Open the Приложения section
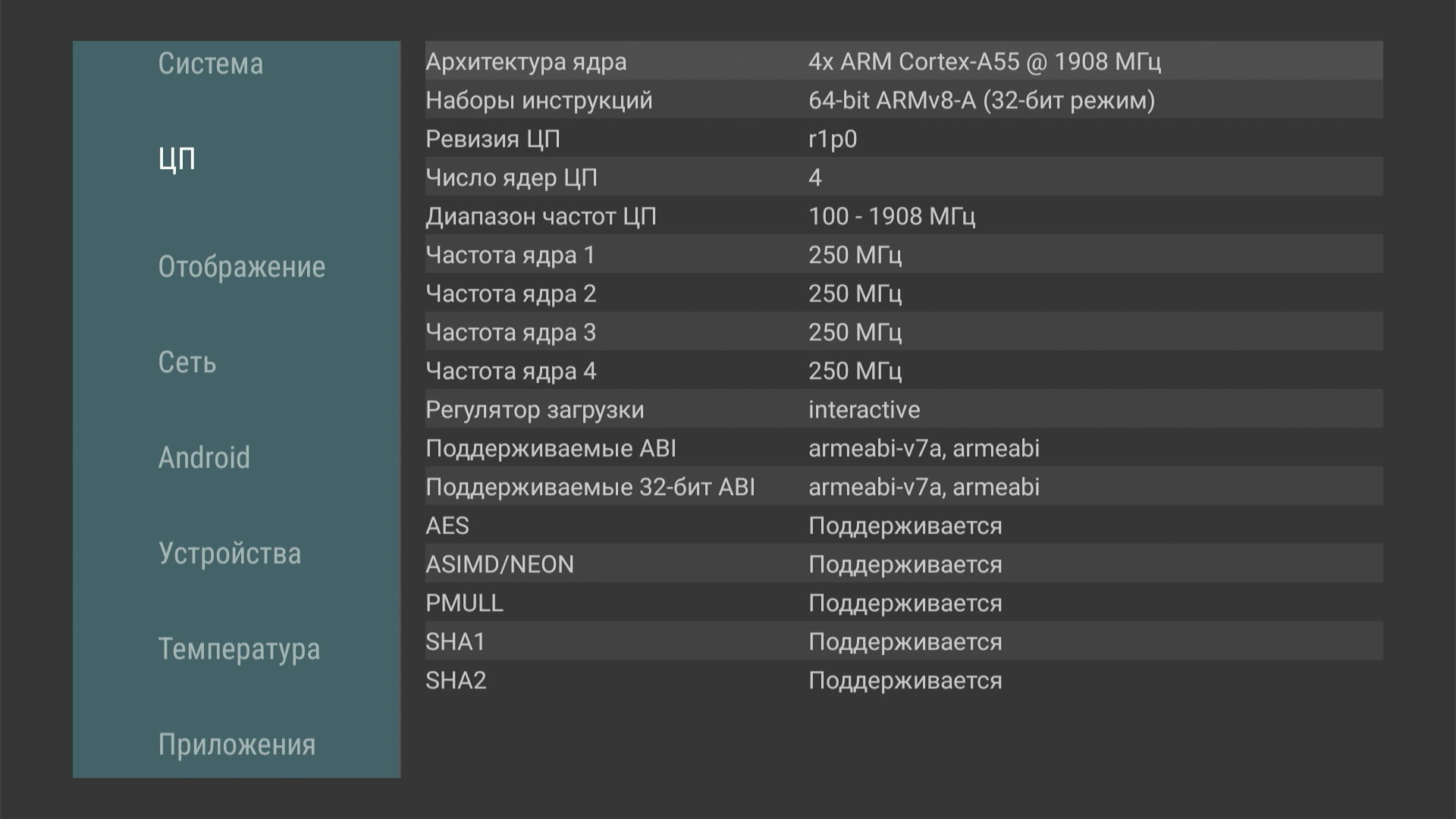 (237, 745)
